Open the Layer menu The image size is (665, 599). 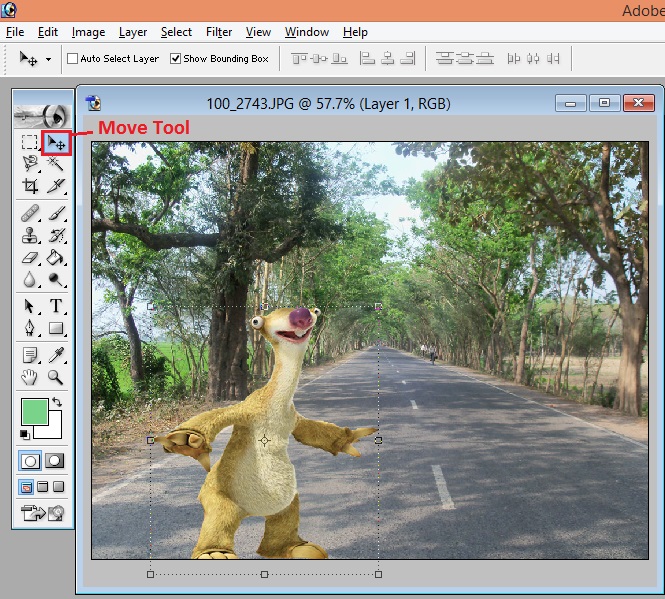point(133,32)
